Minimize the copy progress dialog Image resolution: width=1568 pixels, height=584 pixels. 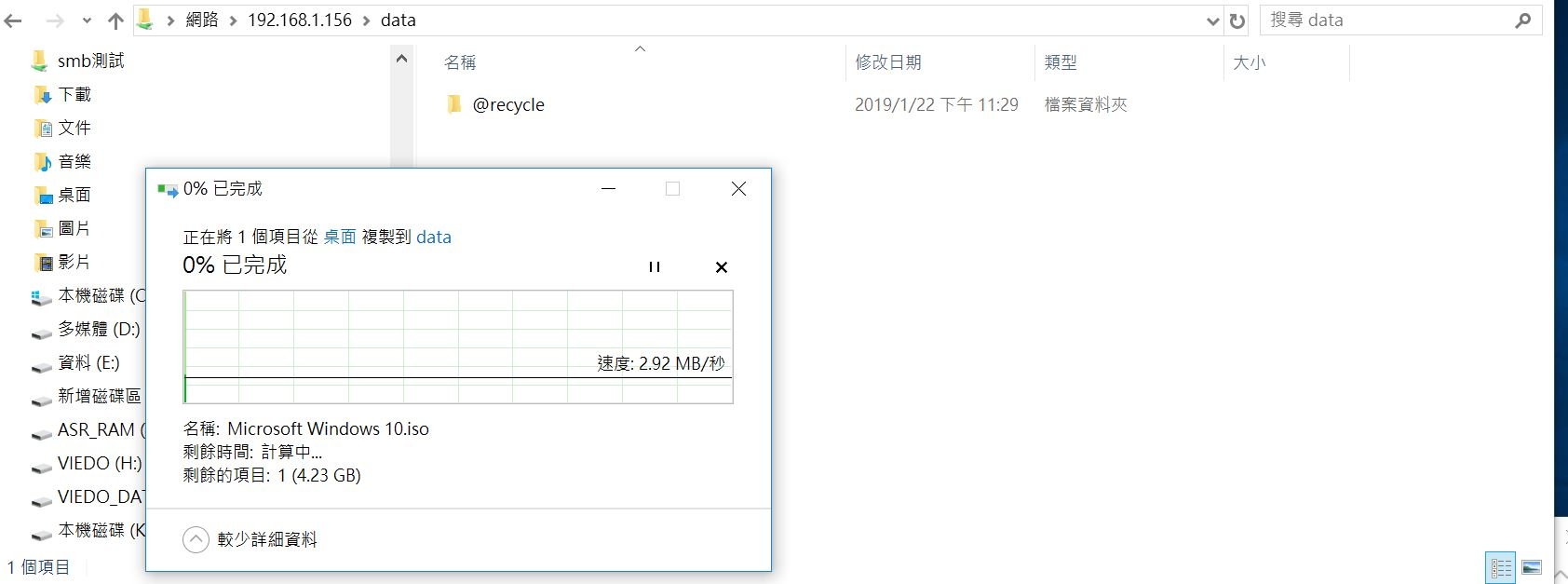(x=609, y=188)
